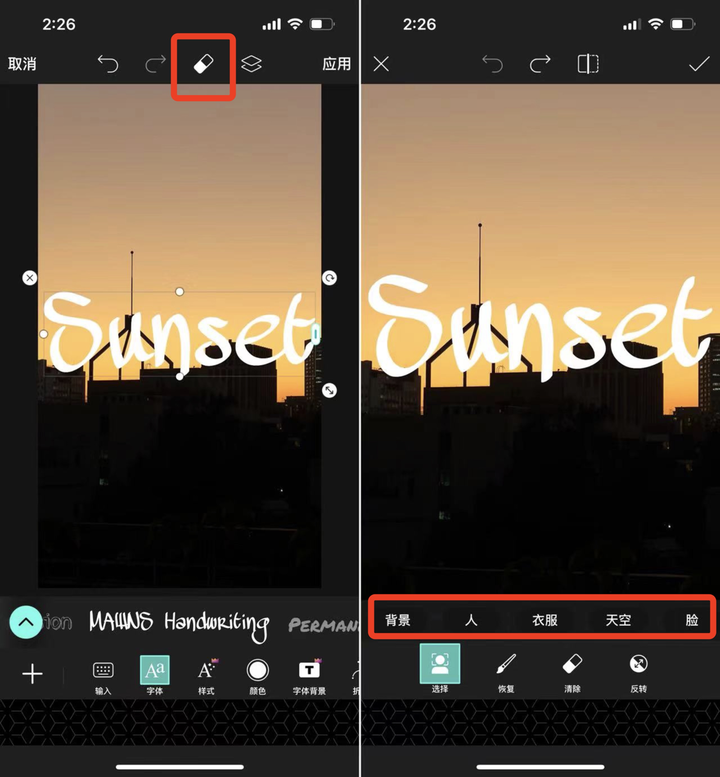
Task: Open 样式 text style tool
Action: tap(207, 677)
